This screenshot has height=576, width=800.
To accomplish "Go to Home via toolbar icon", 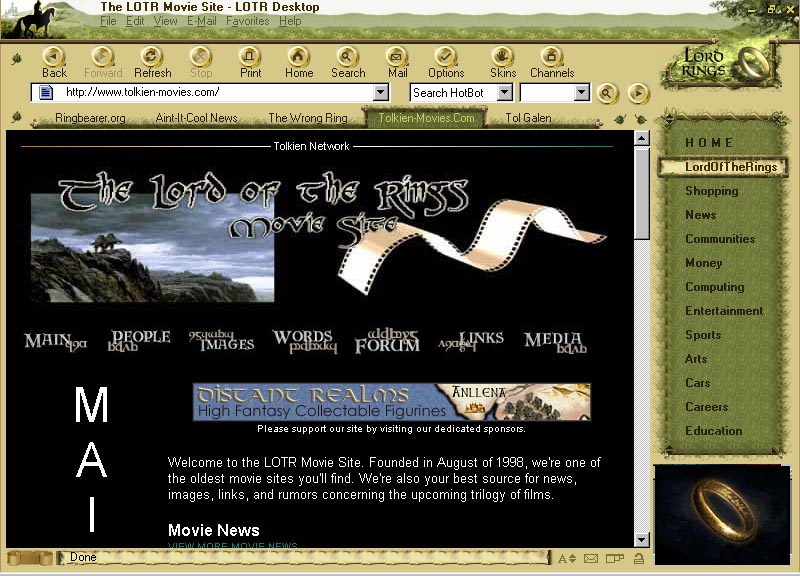I will (x=298, y=57).
